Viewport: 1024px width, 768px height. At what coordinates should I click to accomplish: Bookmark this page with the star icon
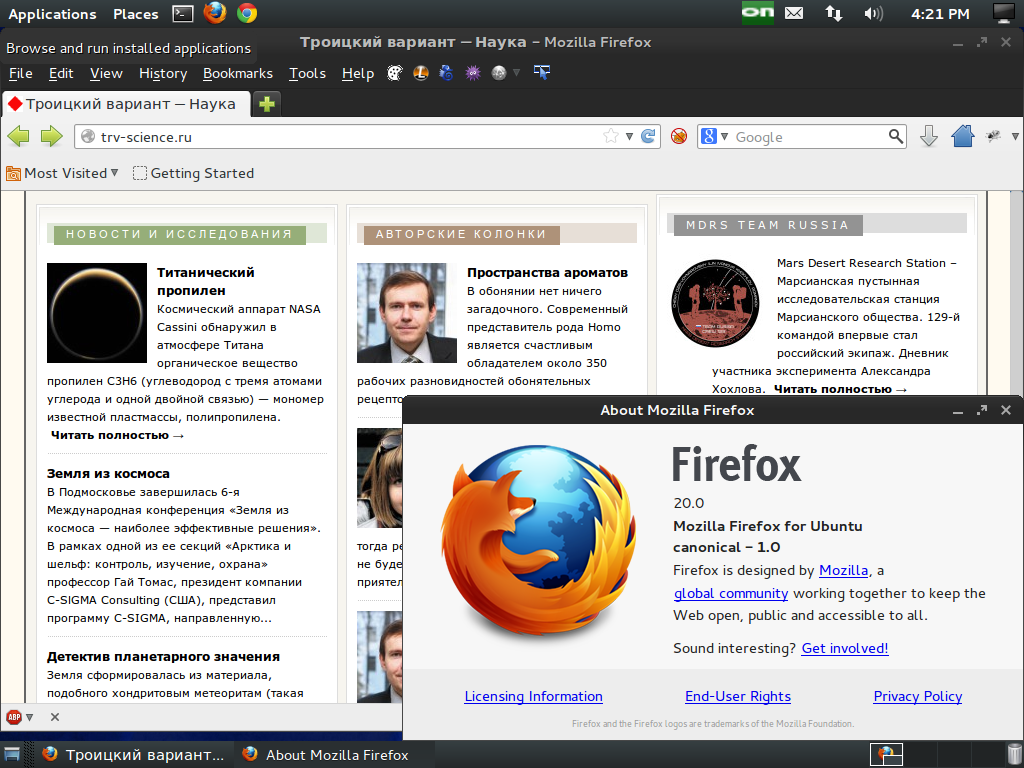click(611, 136)
